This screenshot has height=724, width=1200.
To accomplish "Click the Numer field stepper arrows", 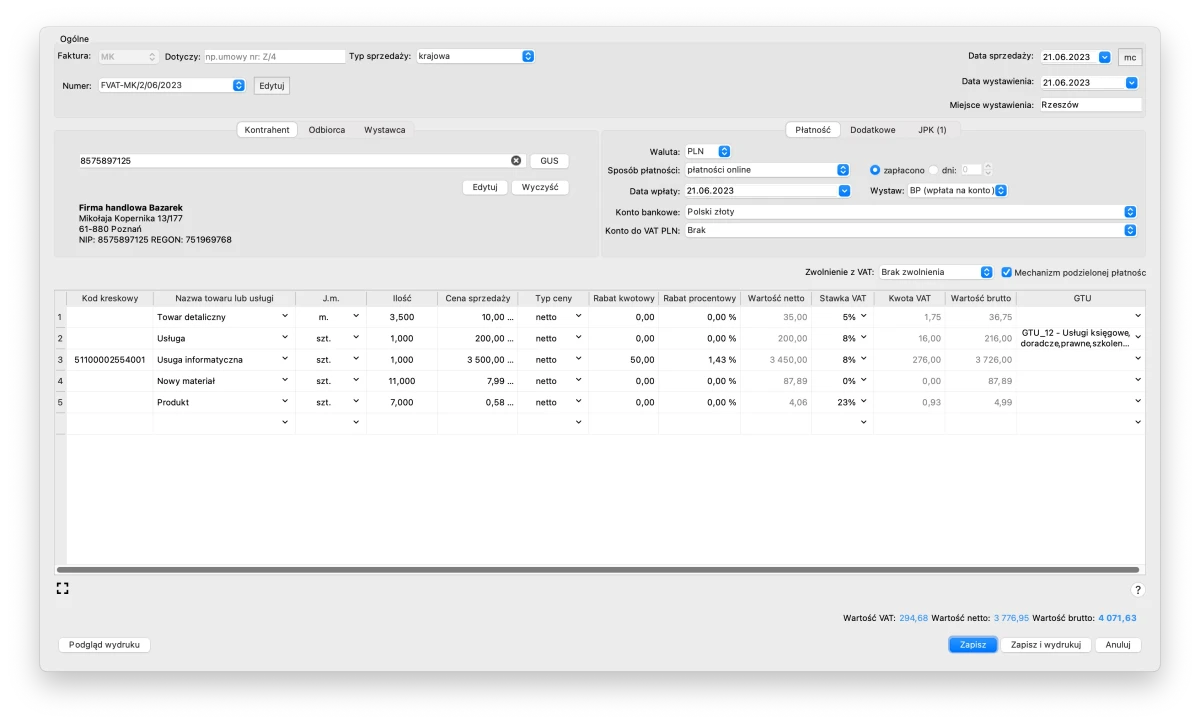I will point(238,86).
